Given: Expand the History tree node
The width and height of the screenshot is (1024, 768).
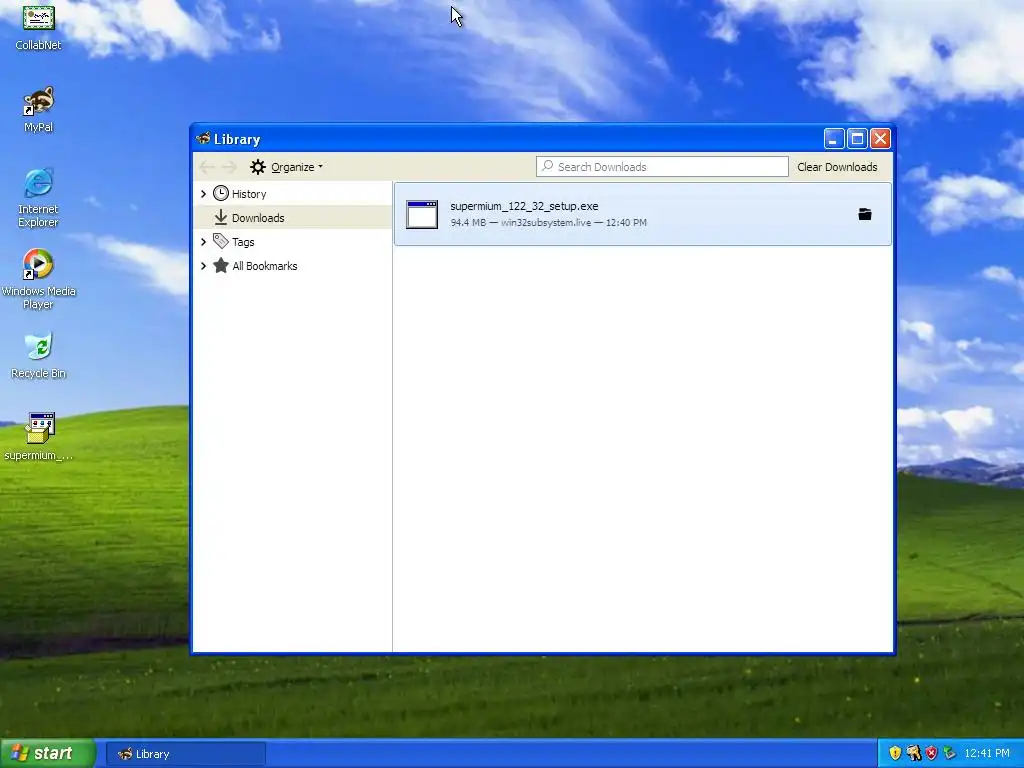Looking at the screenshot, I should (203, 194).
